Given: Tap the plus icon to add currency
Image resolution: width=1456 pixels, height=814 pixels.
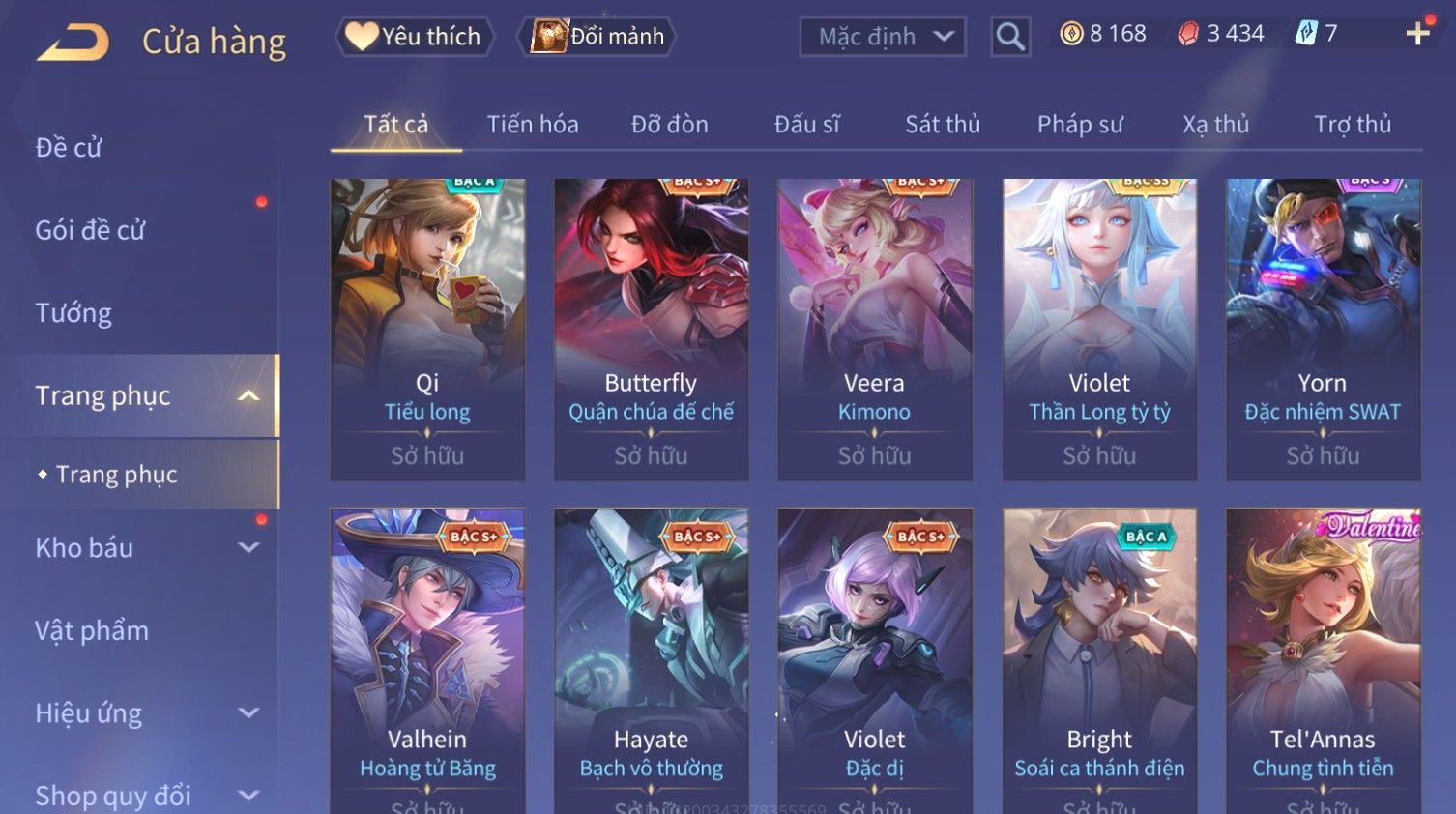Looking at the screenshot, I should click(x=1418, y=34).
